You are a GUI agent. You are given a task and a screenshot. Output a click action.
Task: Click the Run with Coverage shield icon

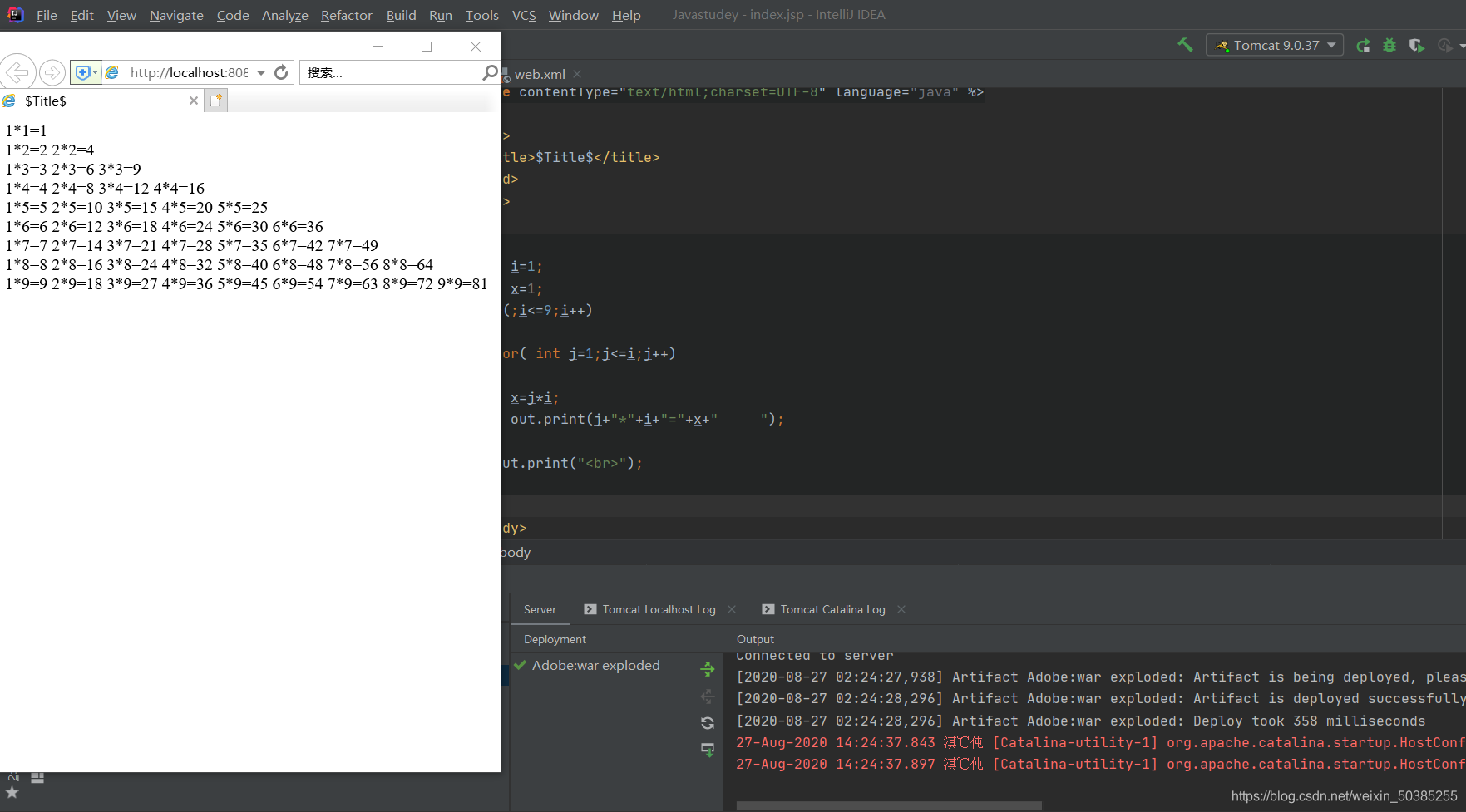coord(1416,46)
